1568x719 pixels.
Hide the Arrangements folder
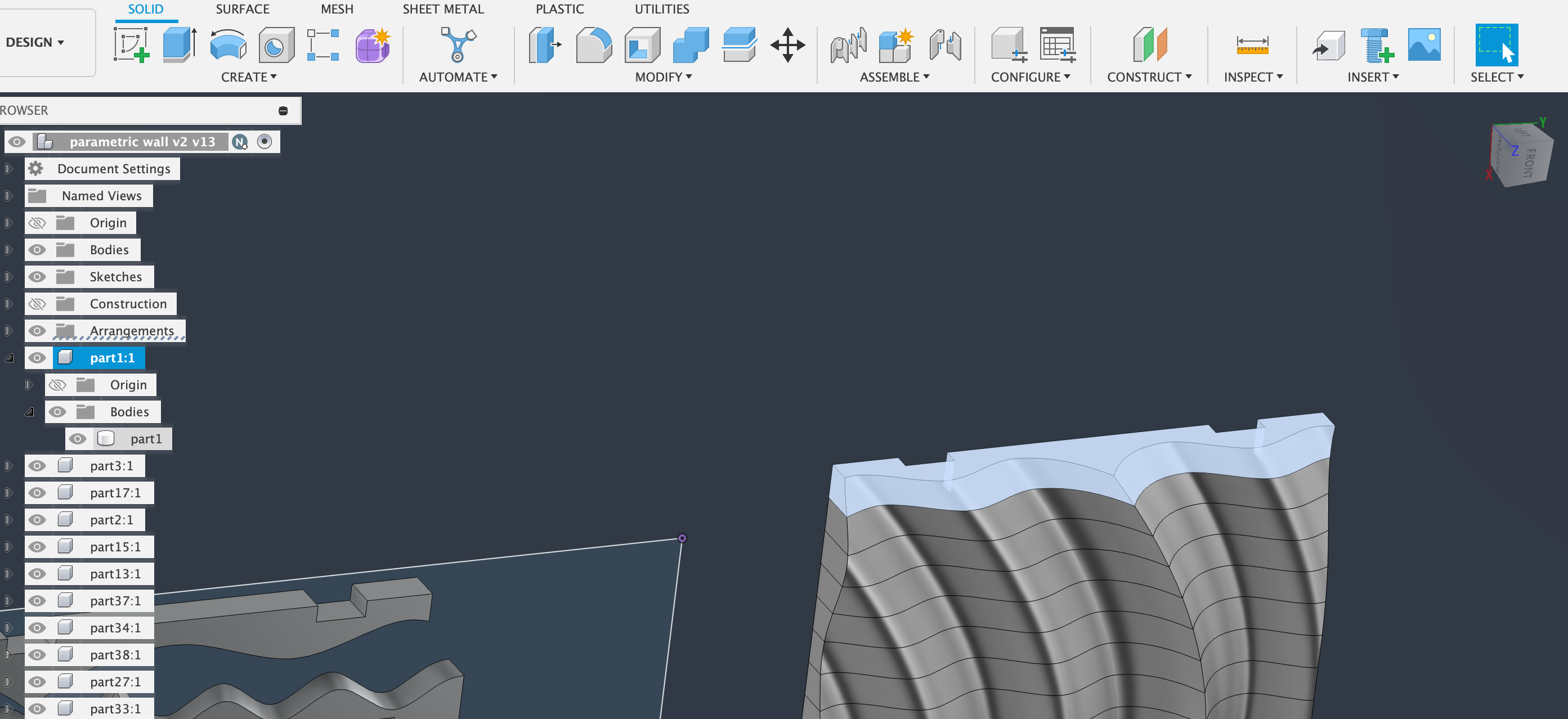[x=37, y=330]
